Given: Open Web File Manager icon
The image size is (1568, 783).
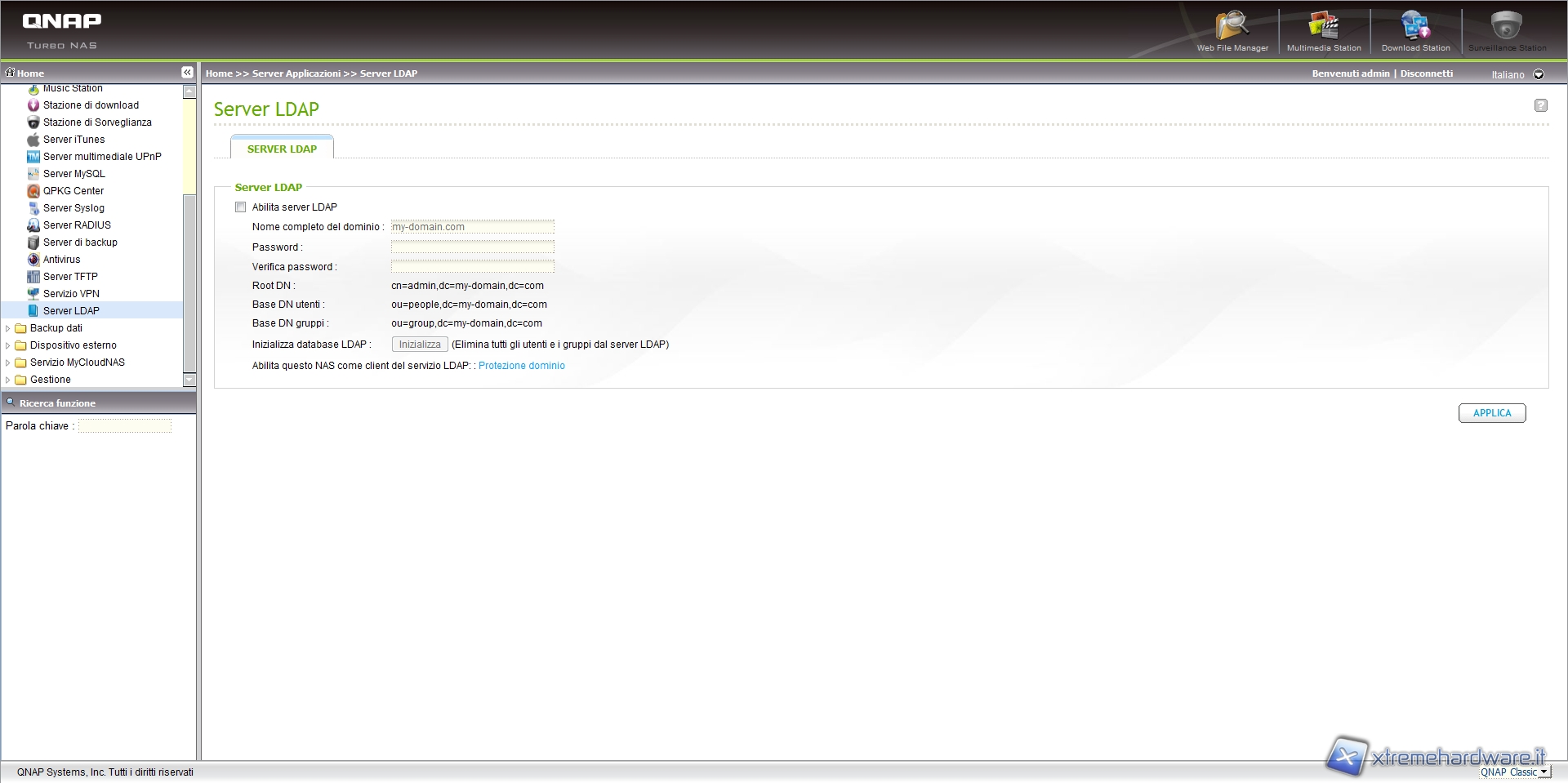Looking at the screenshot, I should 1232,29.
